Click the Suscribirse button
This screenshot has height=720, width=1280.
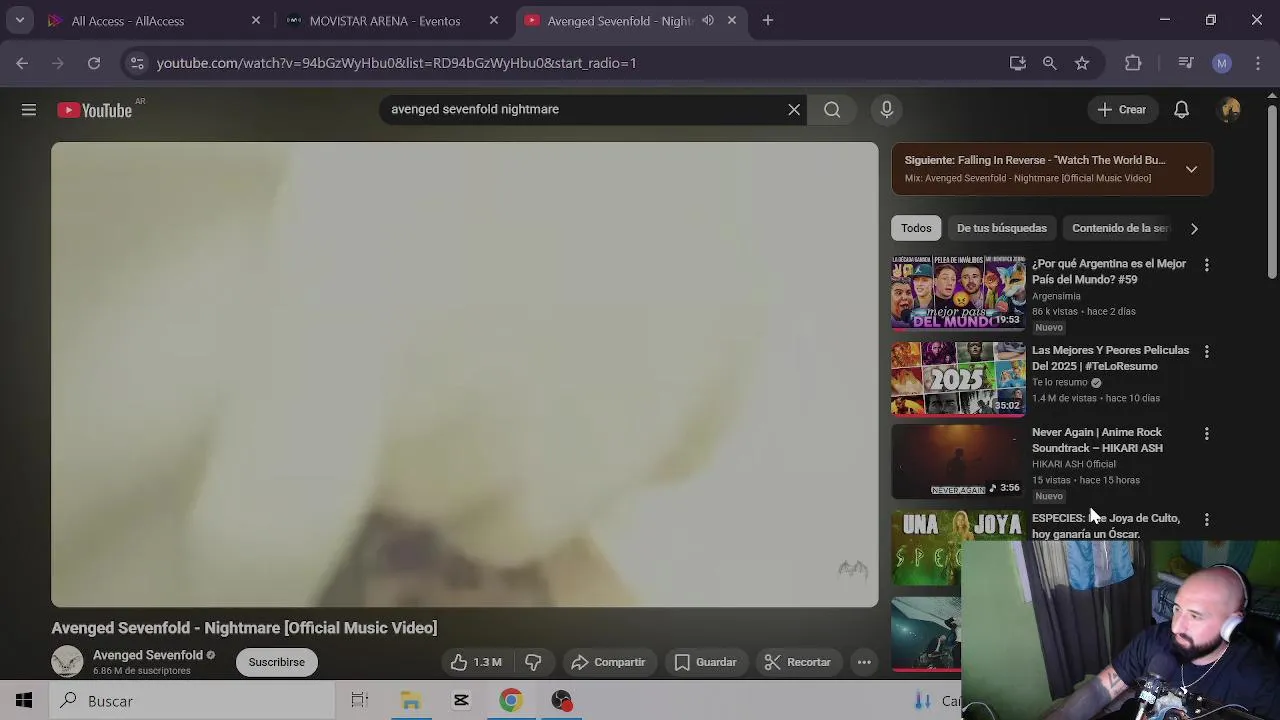pyautogui.click(x=277, y=662)
